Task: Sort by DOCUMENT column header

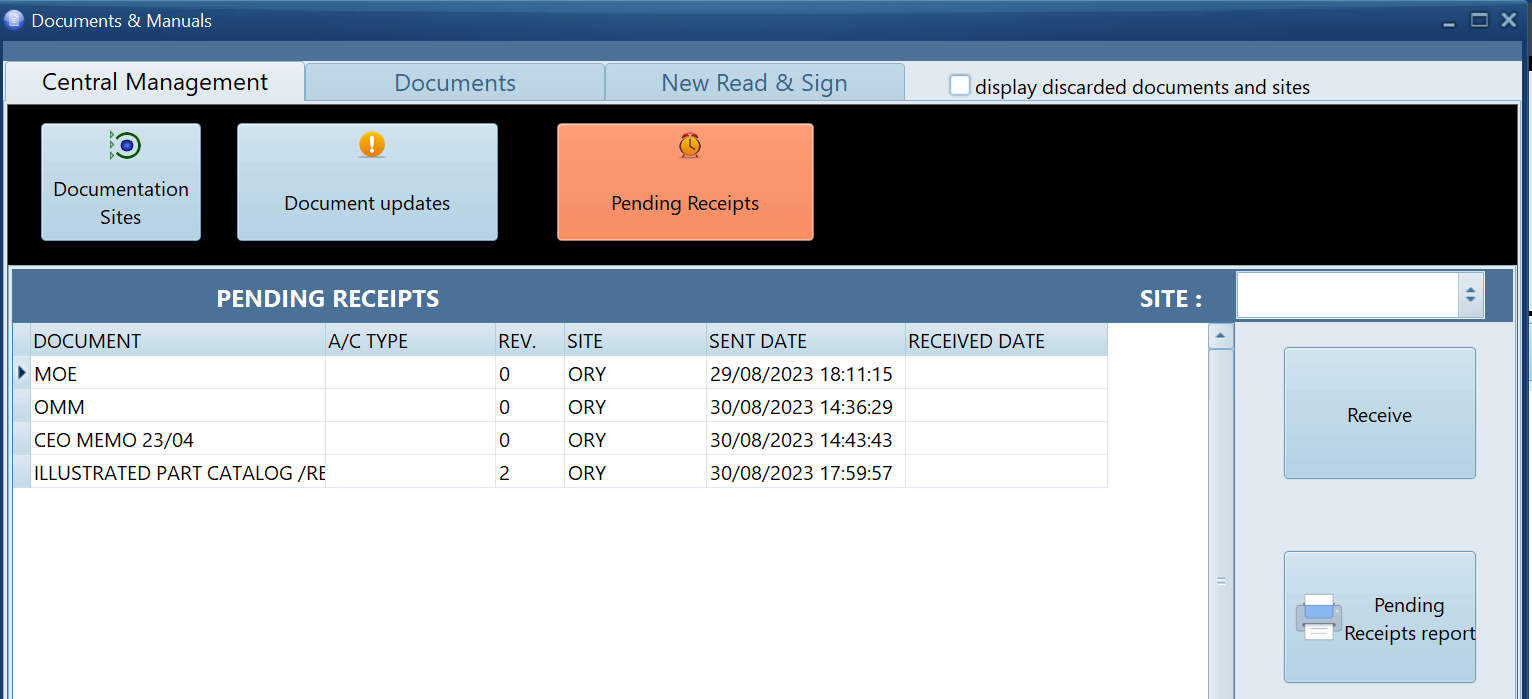Action: (x=178, y=341)
